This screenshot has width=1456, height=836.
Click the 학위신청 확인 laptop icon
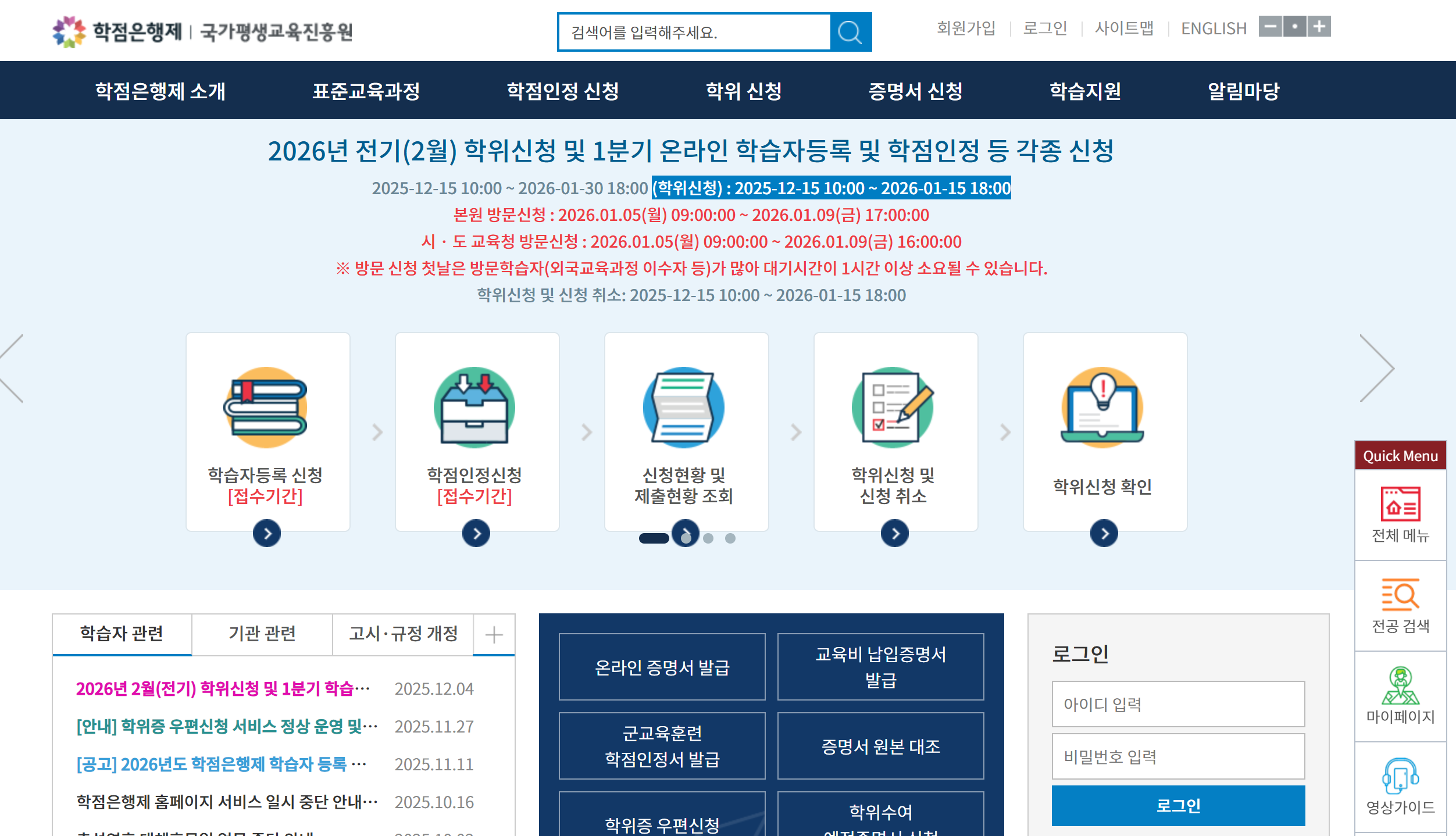click(1102, 407)
